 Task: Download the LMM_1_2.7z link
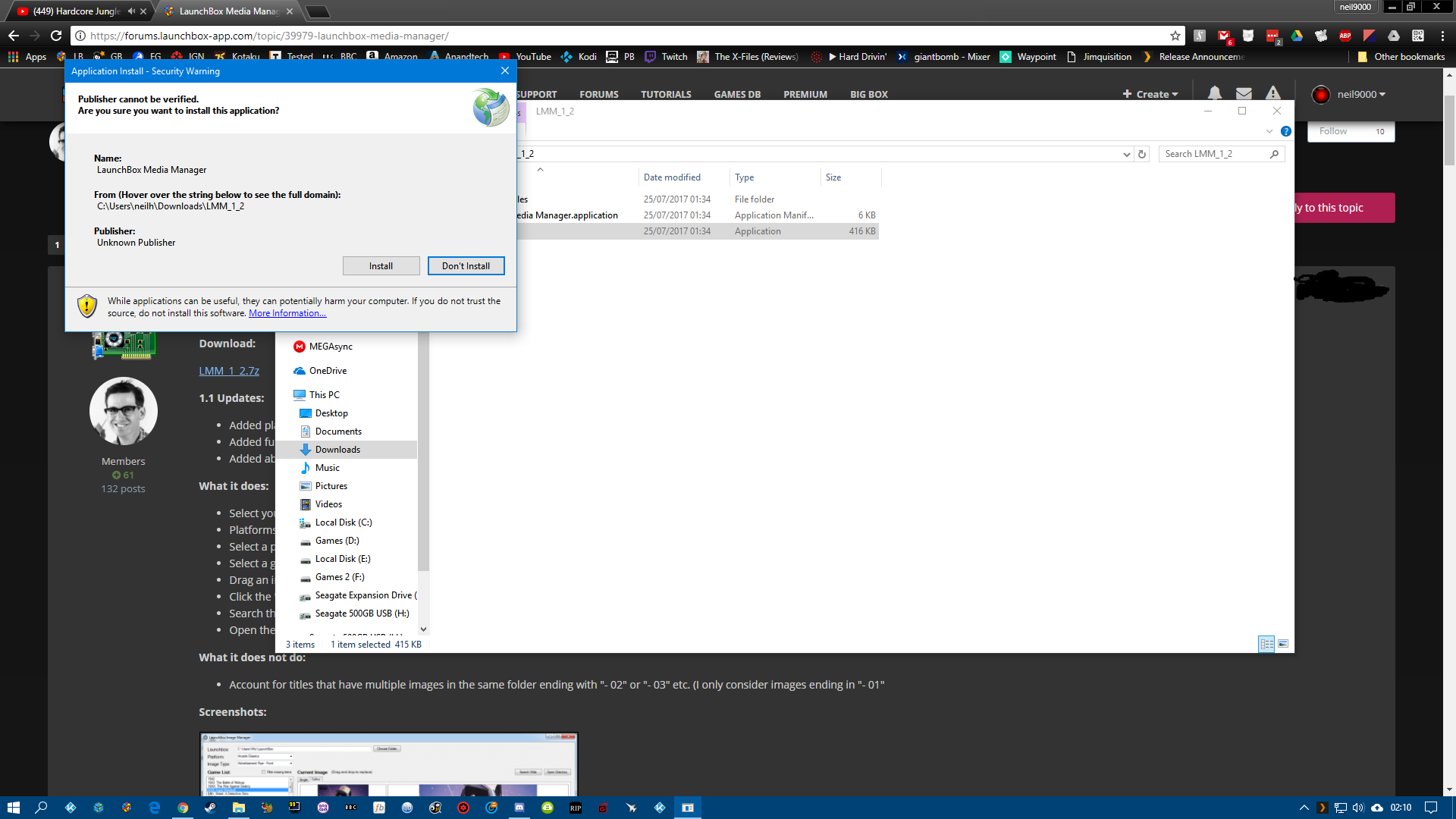pyautogui.click(x=229, y=371)
